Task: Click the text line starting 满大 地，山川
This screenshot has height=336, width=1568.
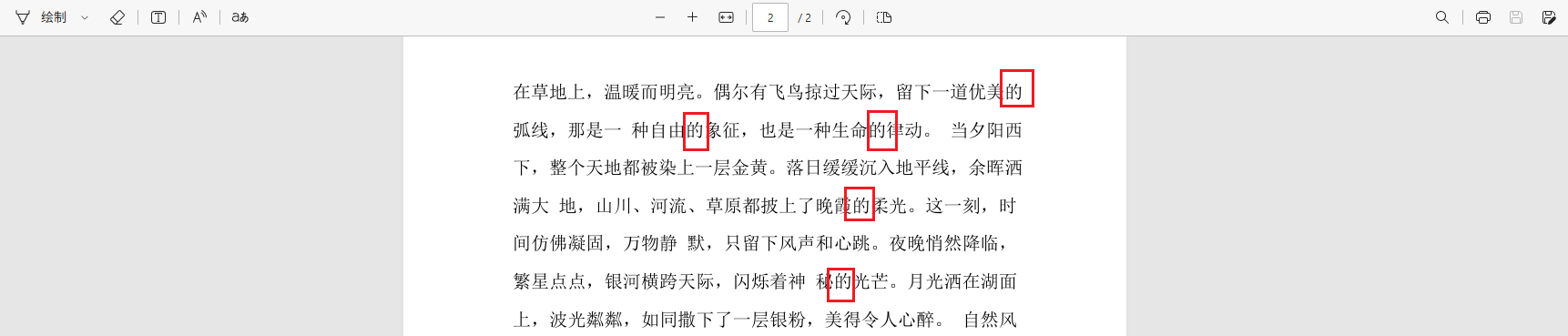Action: pos(765,206)
